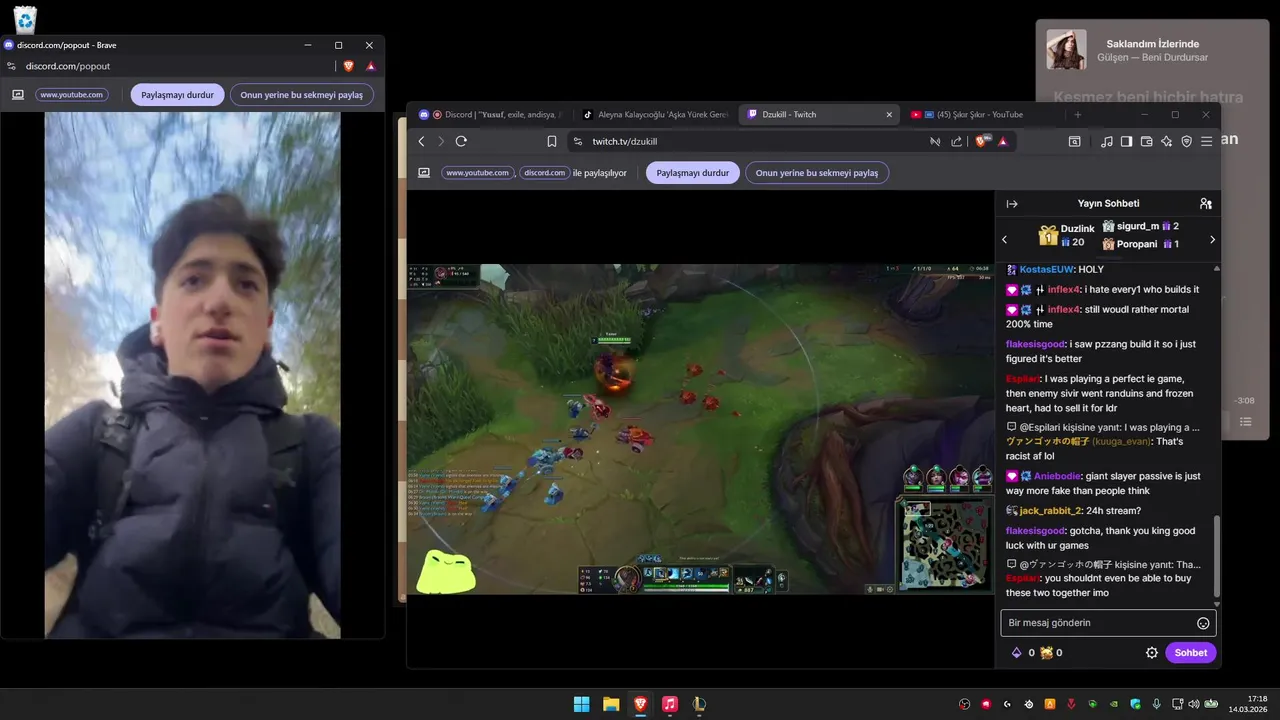This screenshot has width=1280, height=720.
Task: Open the Brave VPN shield icon
Action: click(1186, 141)
